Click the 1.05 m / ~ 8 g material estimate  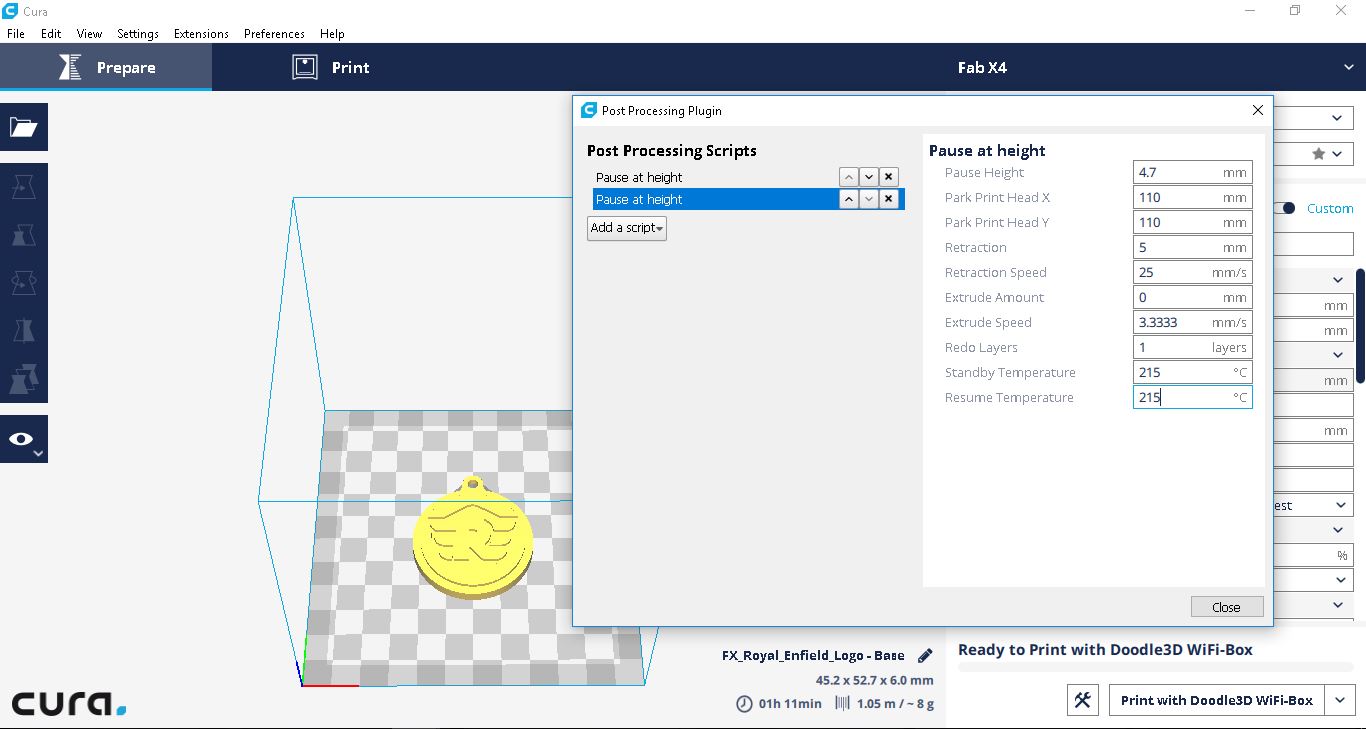[895, 704]
